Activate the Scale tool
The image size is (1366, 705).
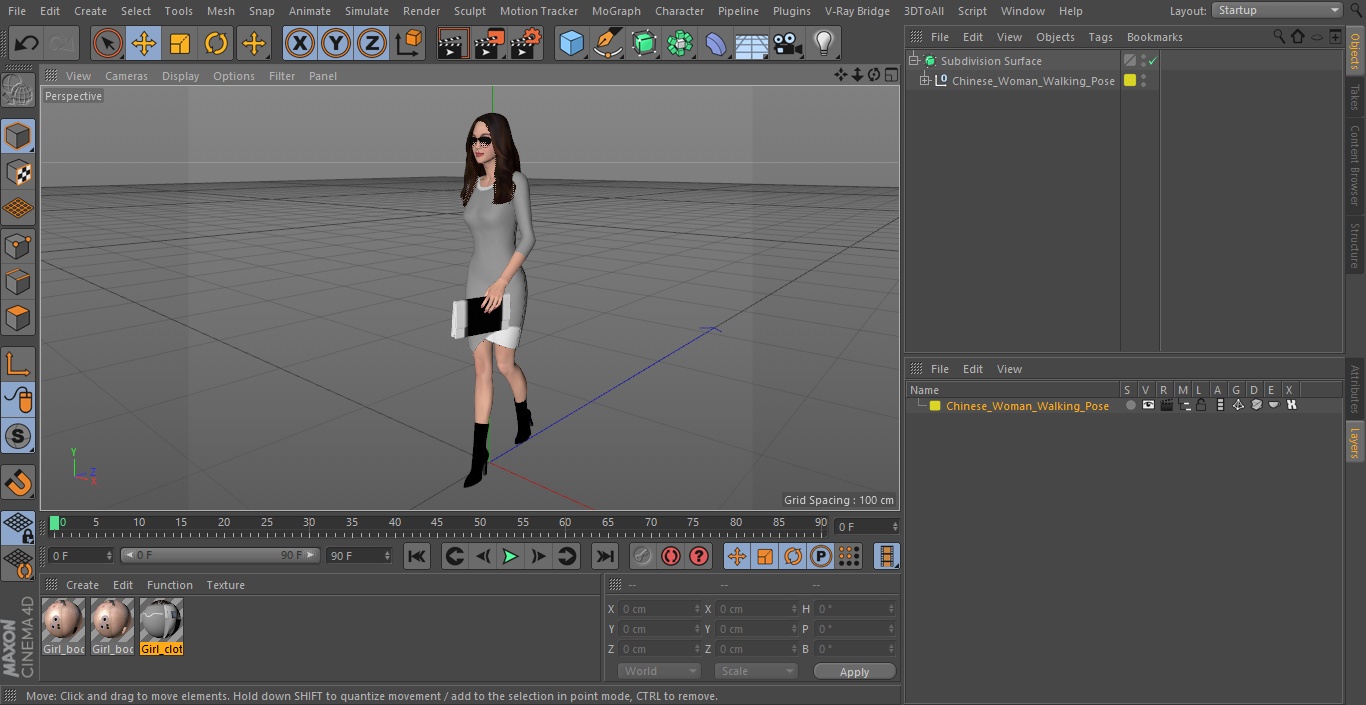tap(180, 44)
